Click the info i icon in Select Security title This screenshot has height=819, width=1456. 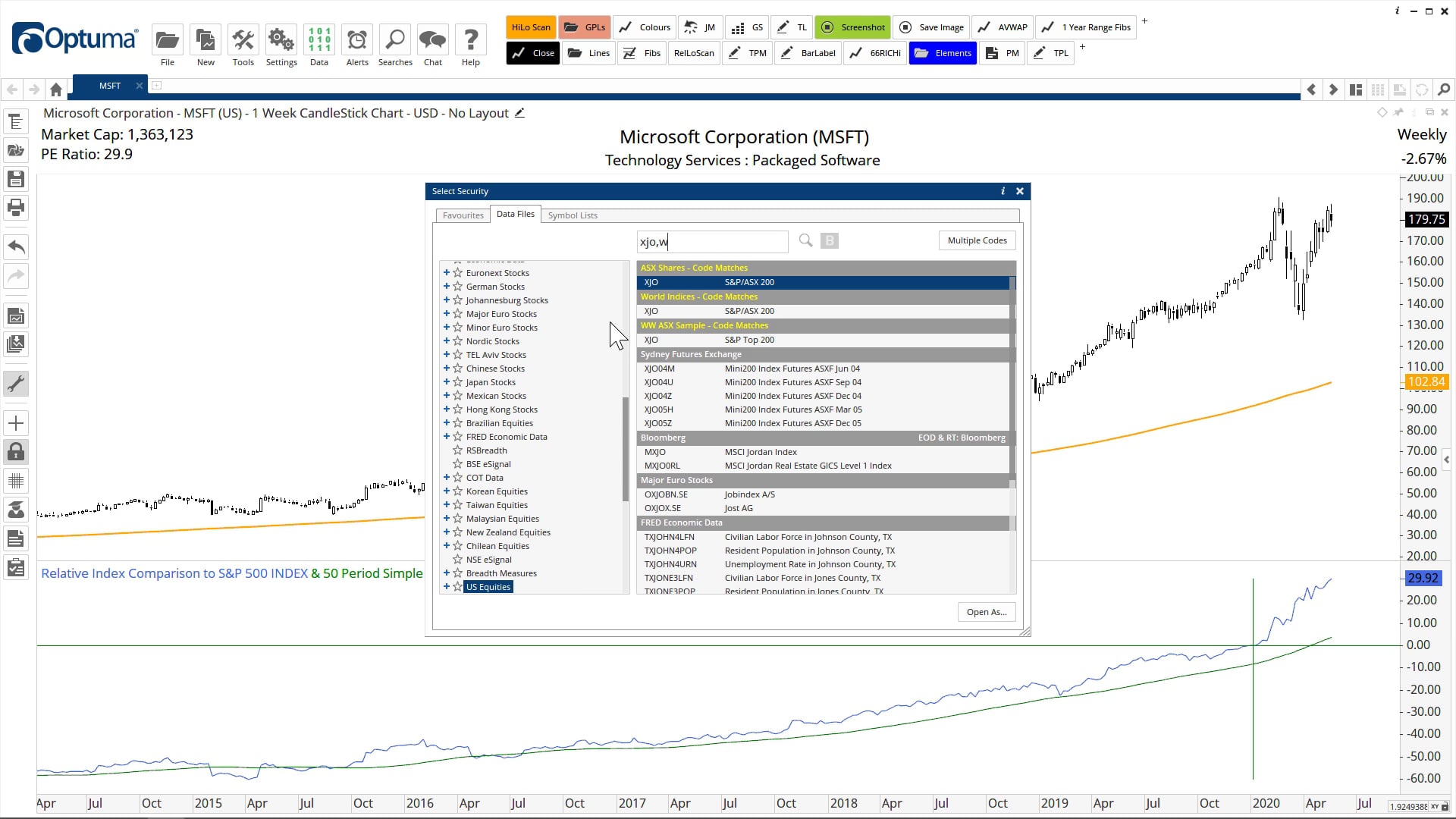1003,191
